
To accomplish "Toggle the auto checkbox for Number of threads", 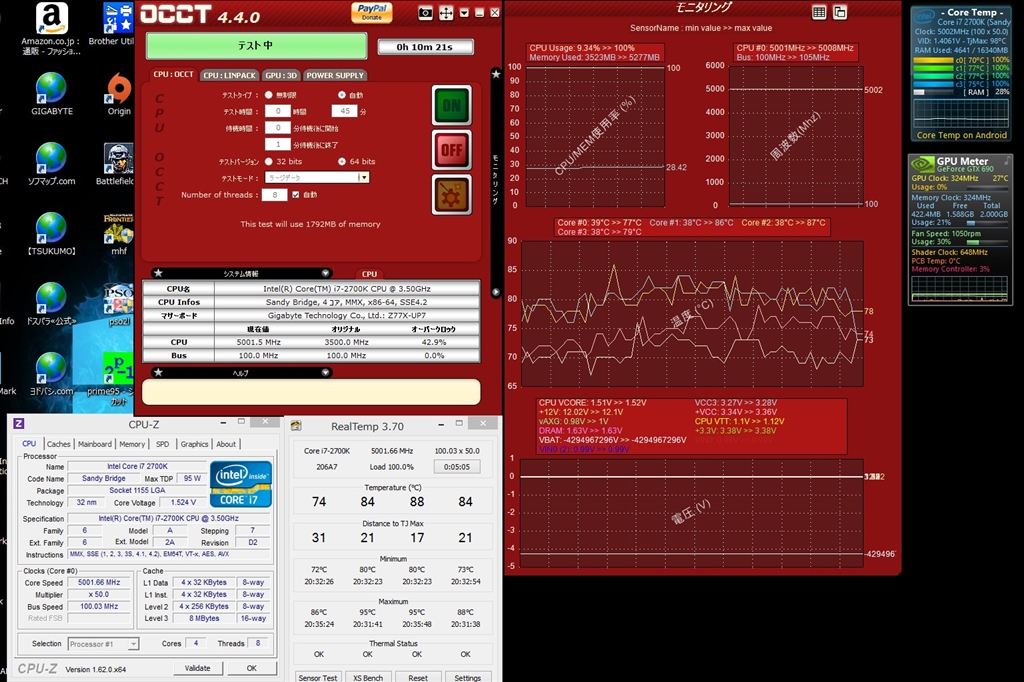I will click(x=297, y=194).
